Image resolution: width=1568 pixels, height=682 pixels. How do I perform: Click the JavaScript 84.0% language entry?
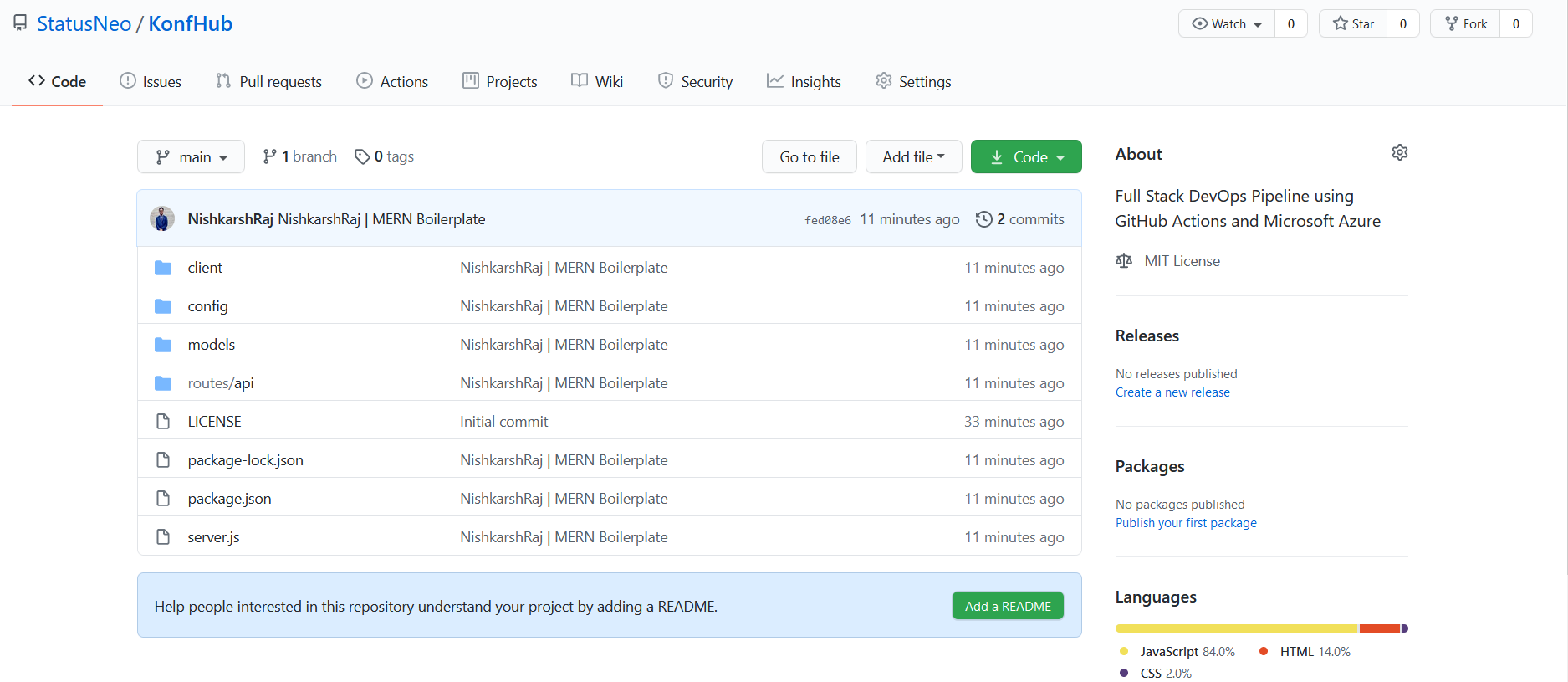coord(1177,651)
